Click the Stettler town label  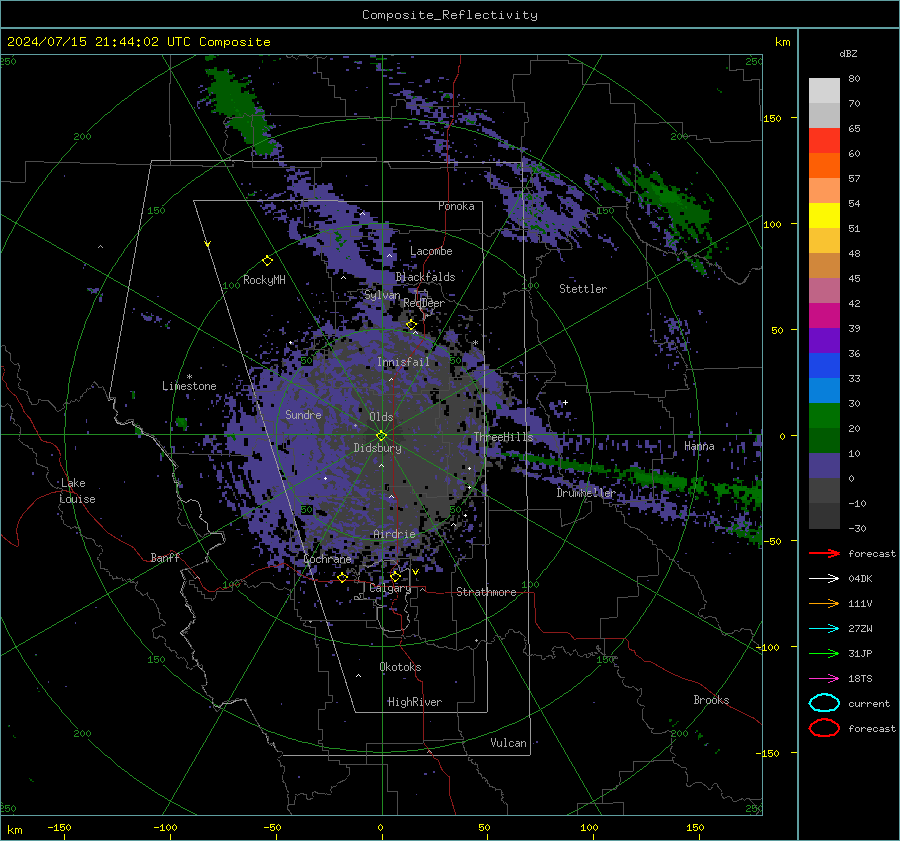pyautogui.click(x=583, y=289)
